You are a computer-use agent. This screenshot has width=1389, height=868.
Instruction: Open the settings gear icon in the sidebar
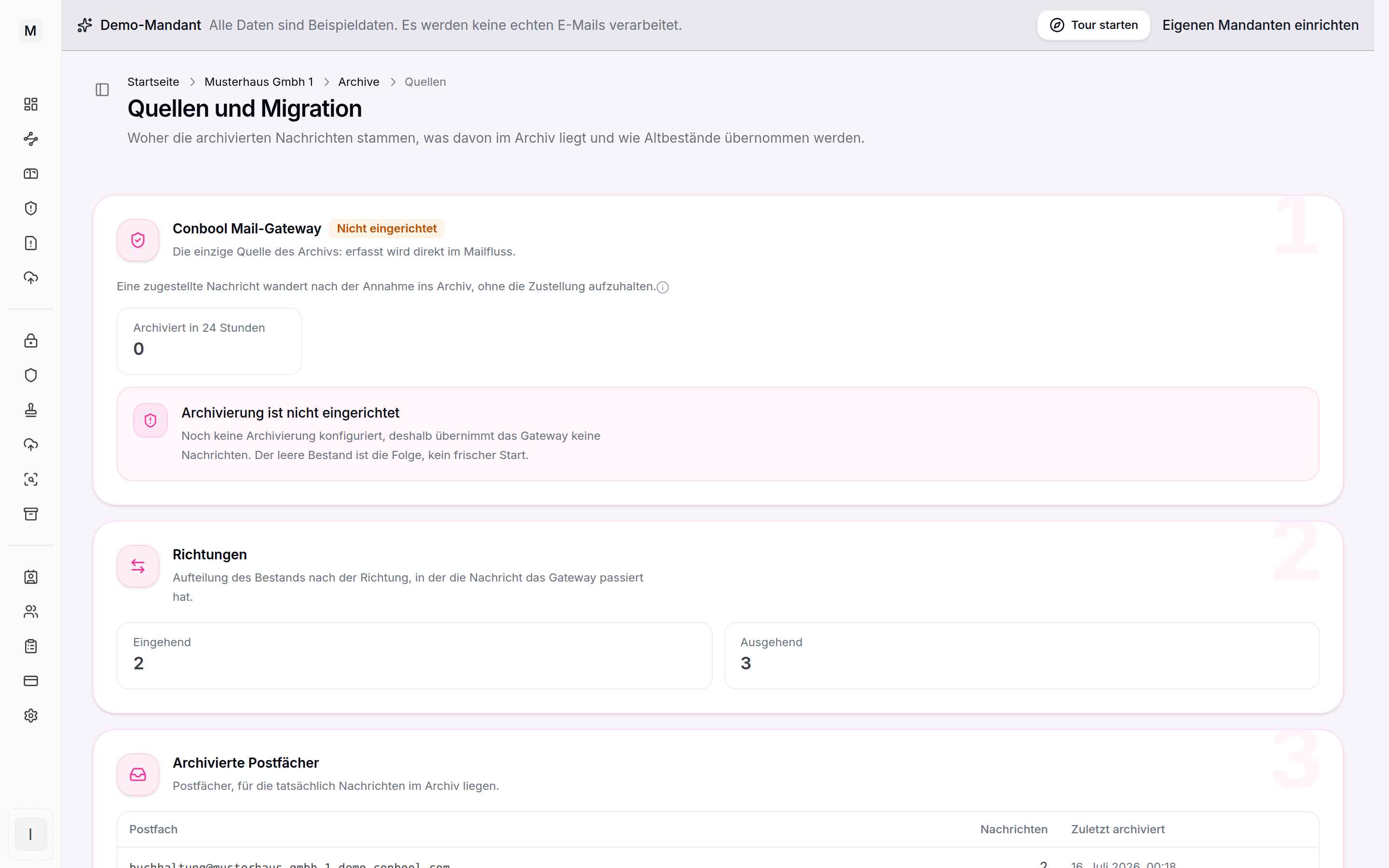[30, 716]
